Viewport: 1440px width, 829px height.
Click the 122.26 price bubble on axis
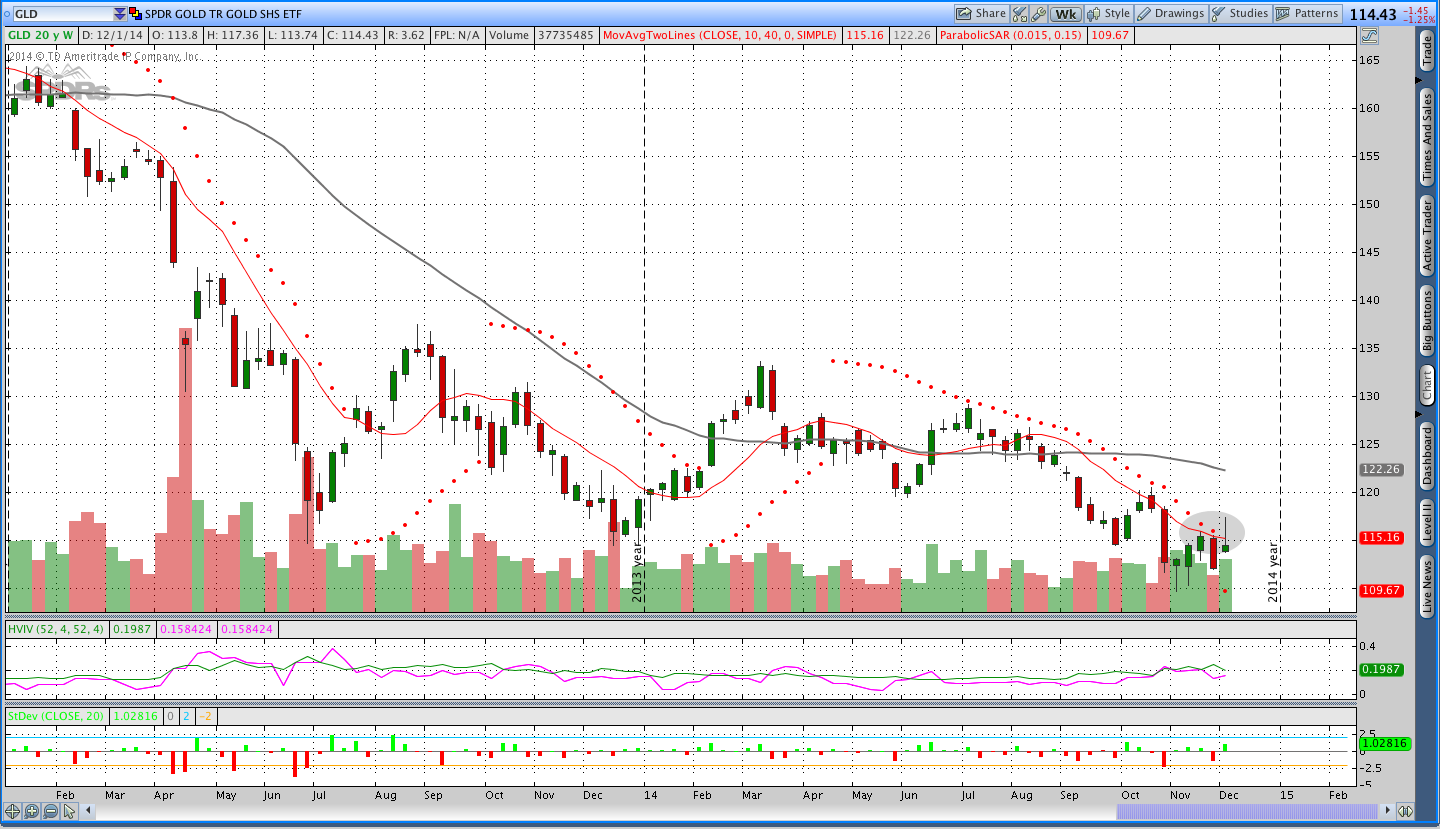[1381, 469]
